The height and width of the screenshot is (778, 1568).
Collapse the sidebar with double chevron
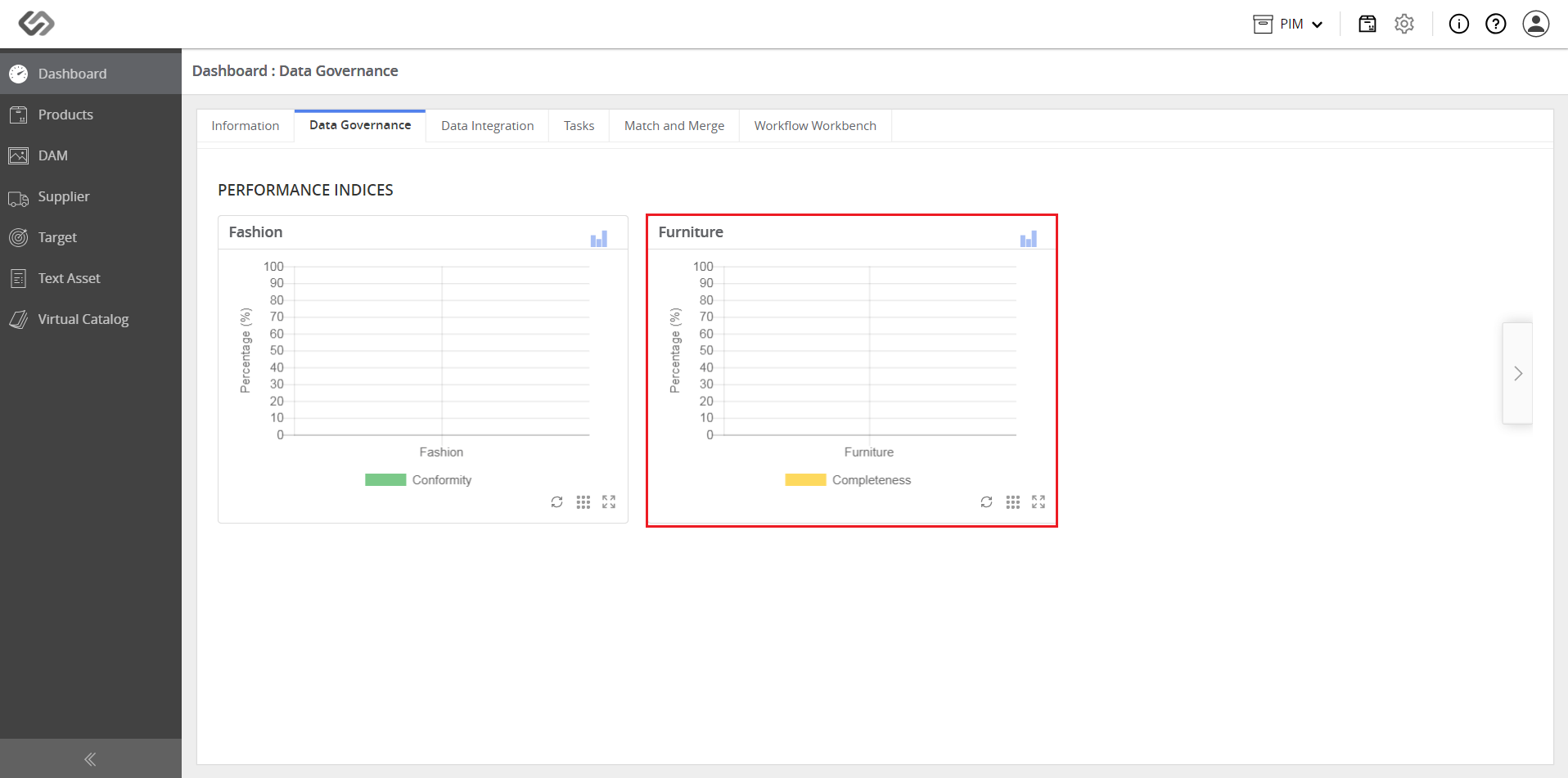click(x=91, y=759)
